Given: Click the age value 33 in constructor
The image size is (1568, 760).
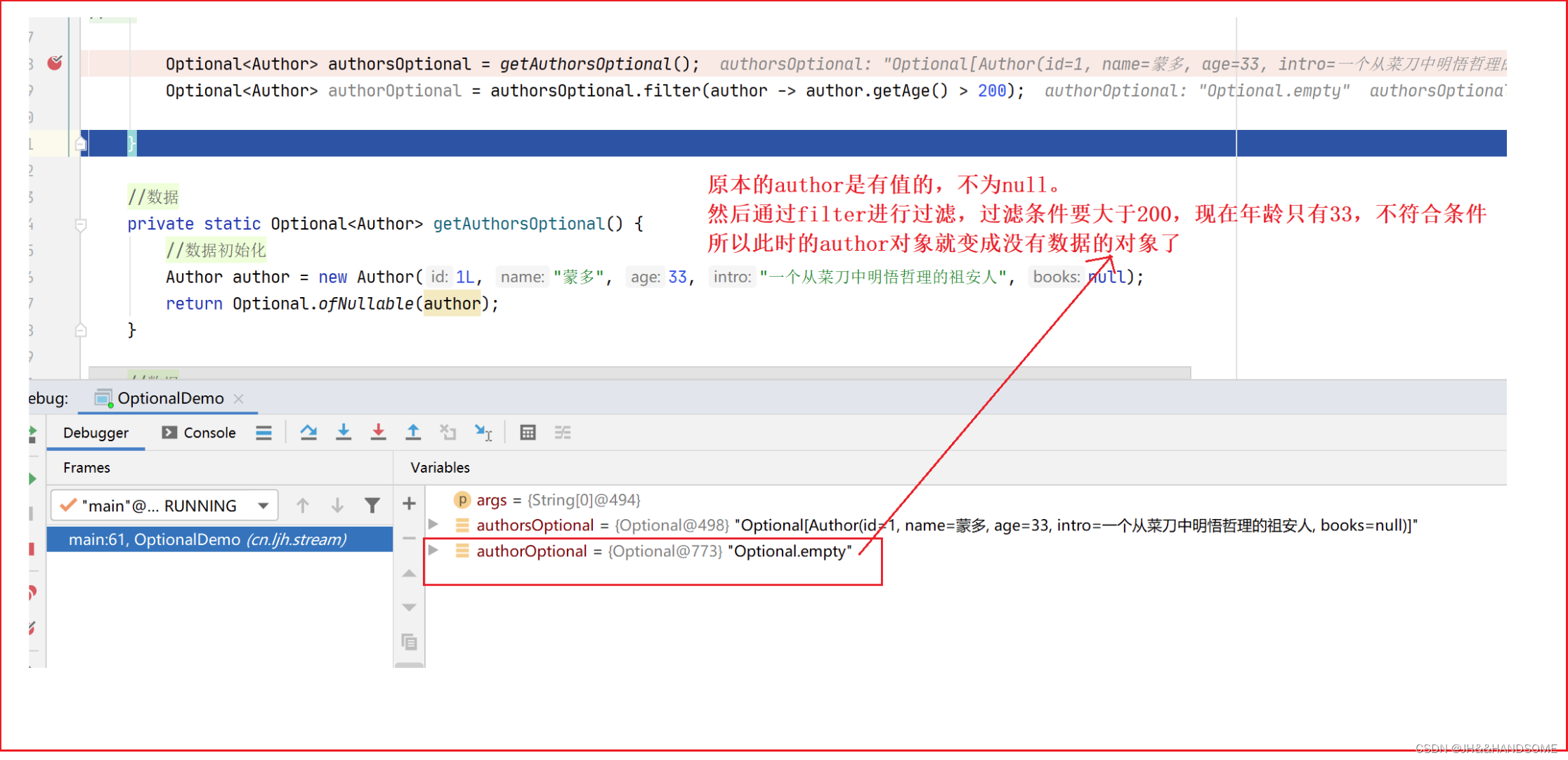Looking at the screenshot, I should [x=677, y=277].
